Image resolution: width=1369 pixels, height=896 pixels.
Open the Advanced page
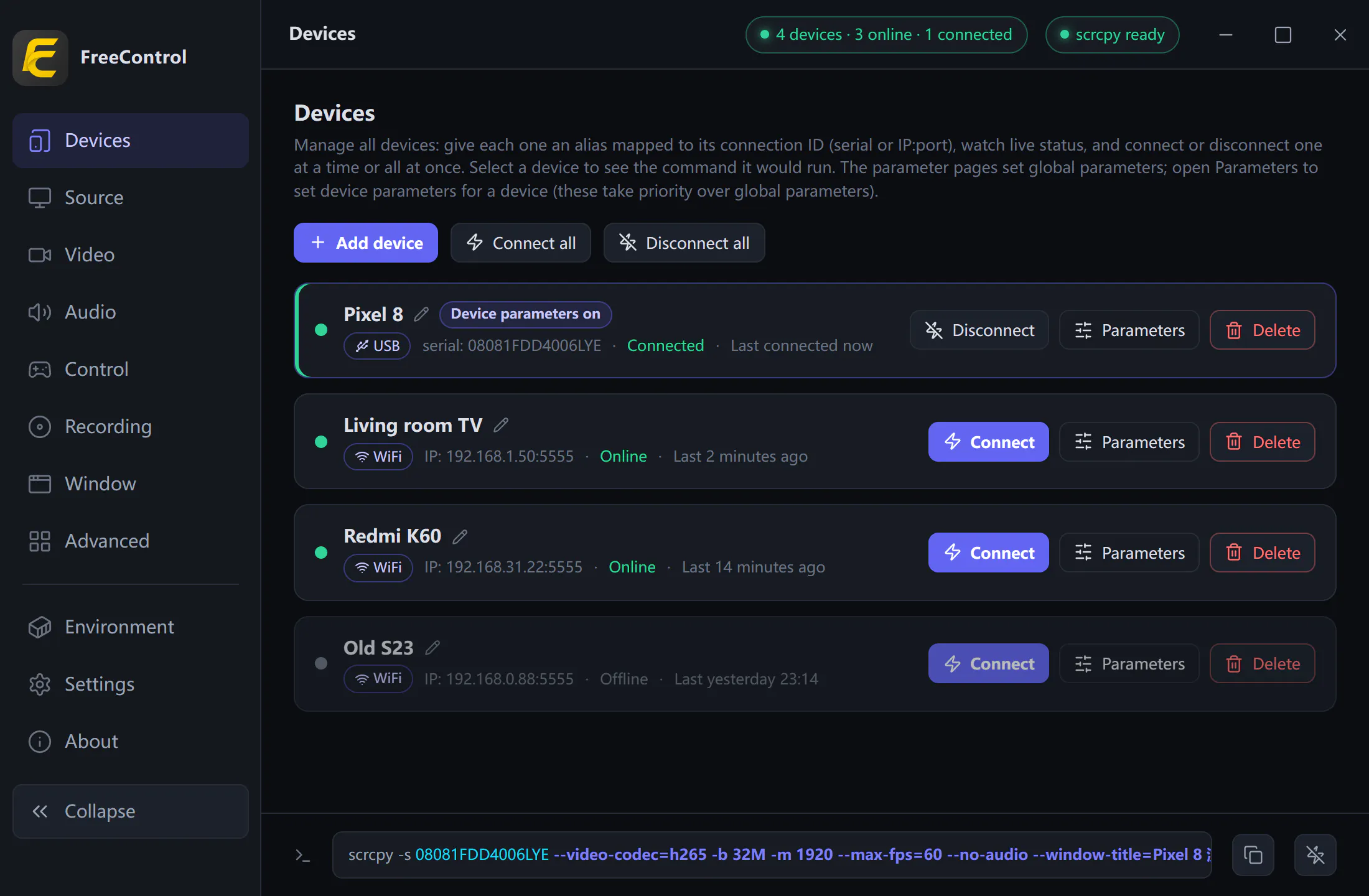point(131,541)
